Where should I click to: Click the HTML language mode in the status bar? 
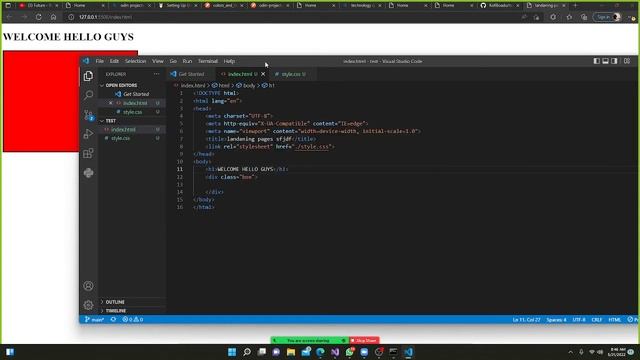(x=614, y=320)
